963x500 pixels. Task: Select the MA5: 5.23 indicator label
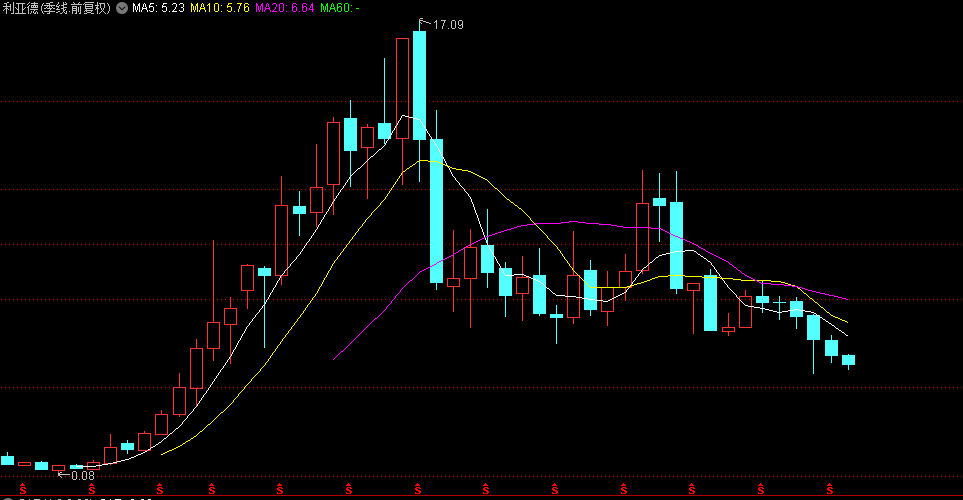click(158, 8)
